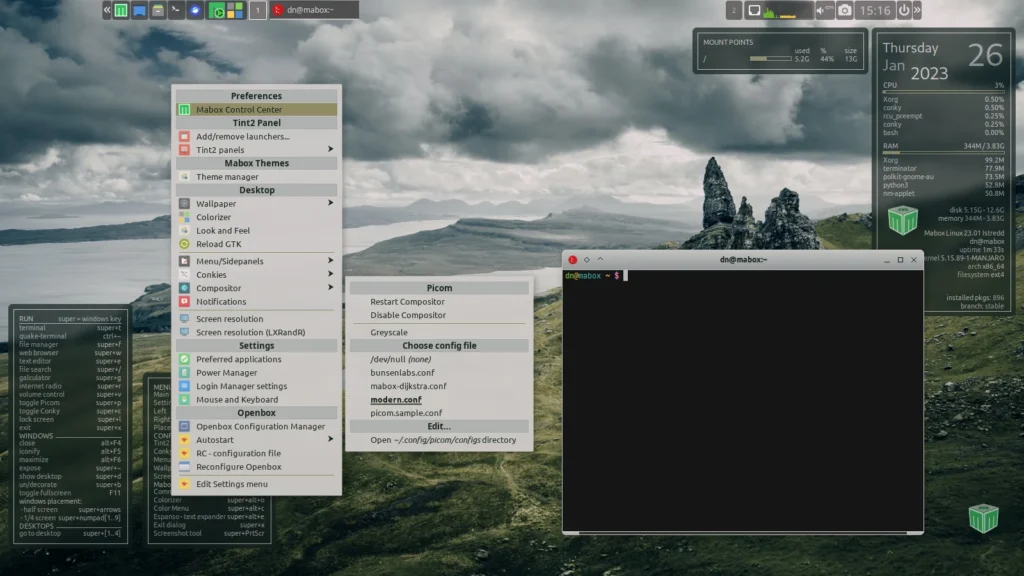Expand the Autostart submenu arrow
The image size is (1024, 576).
(330, 440)
